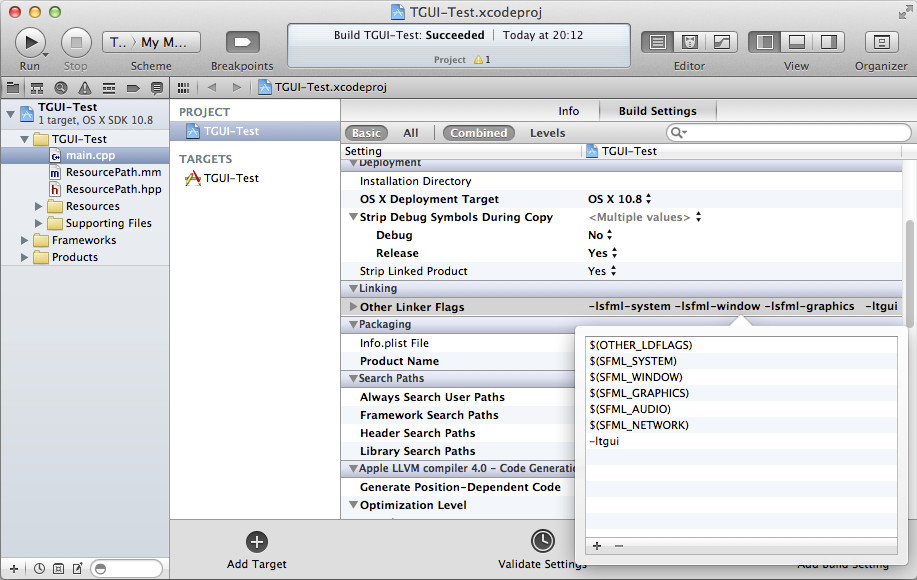917x580 pixels.
Task: Go back in editor history
Action: coord(212,88)
